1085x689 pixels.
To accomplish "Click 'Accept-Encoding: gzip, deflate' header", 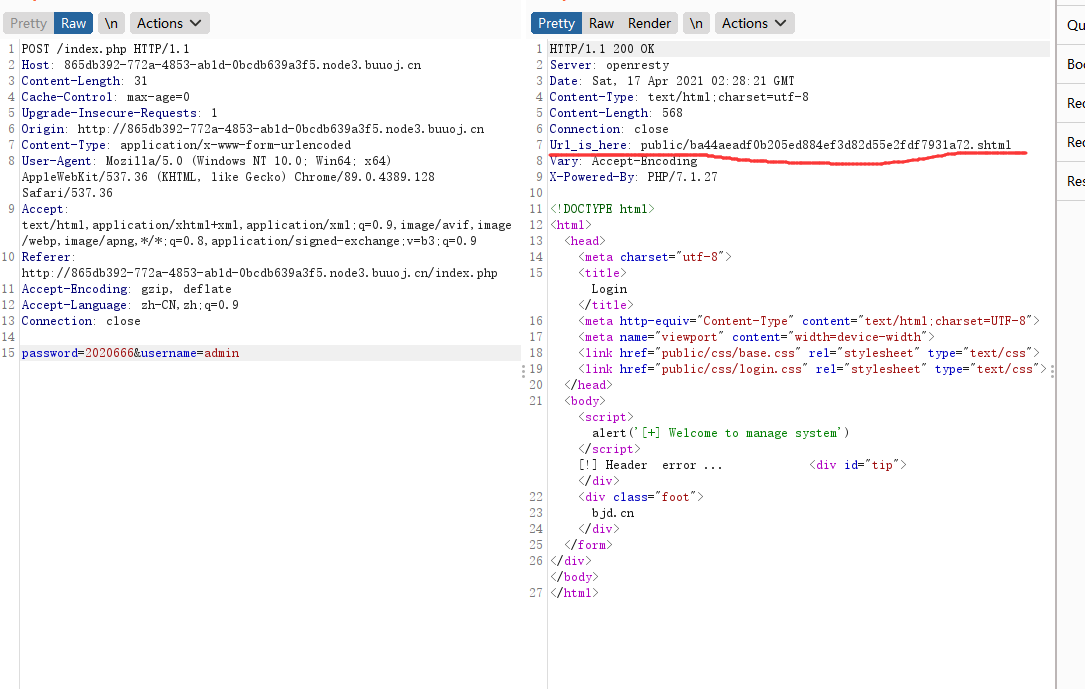I will (127, 288).
